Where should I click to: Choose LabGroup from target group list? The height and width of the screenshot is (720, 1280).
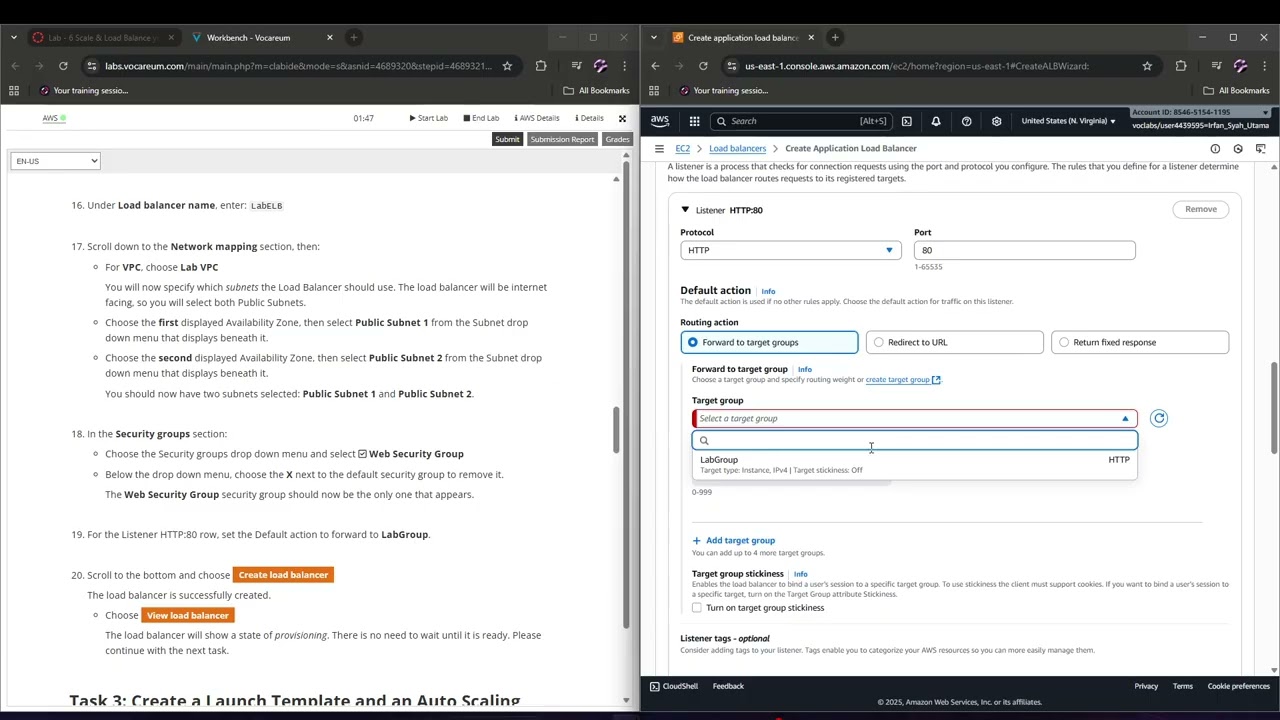point(915,464)
